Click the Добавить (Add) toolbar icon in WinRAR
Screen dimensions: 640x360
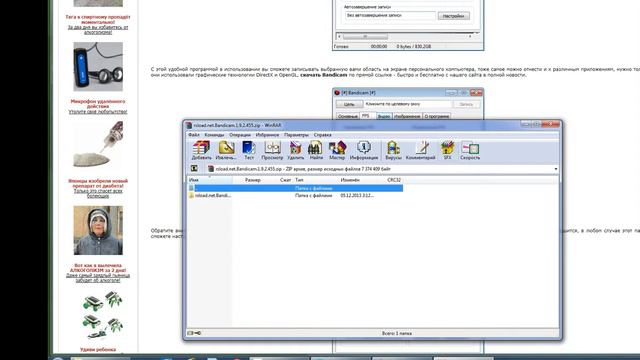[201, 150]
